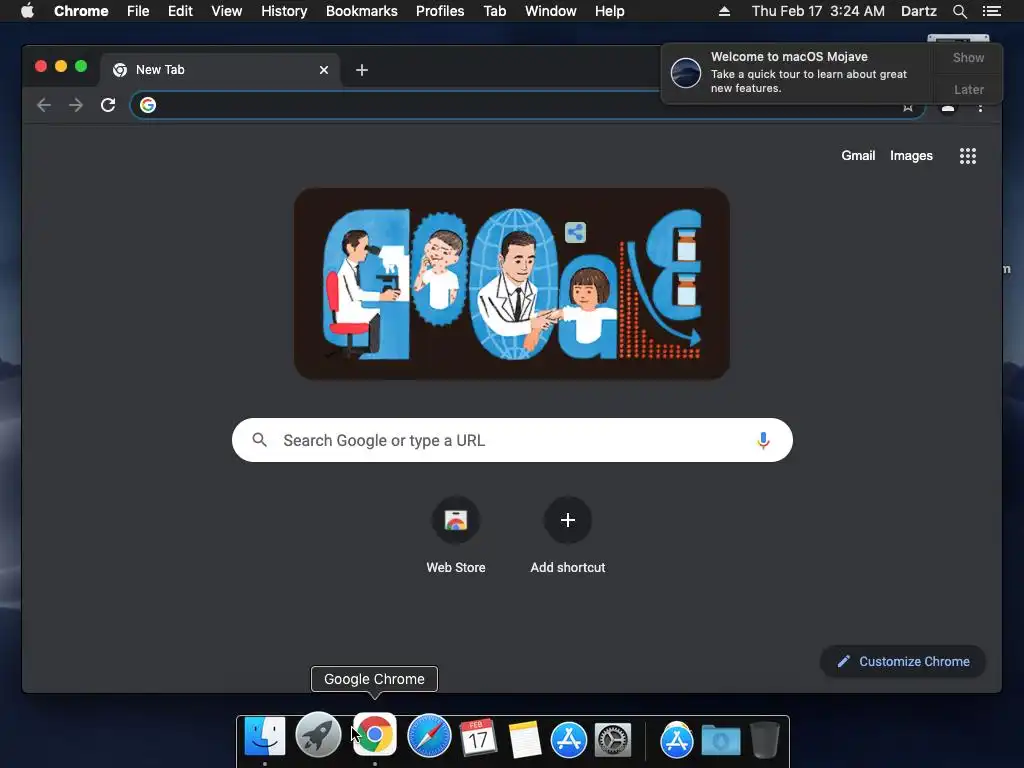The width and height of the screenshot is (1024, 768).
Task: Click the eject icon in menu bar
Action: click(724, 11)
